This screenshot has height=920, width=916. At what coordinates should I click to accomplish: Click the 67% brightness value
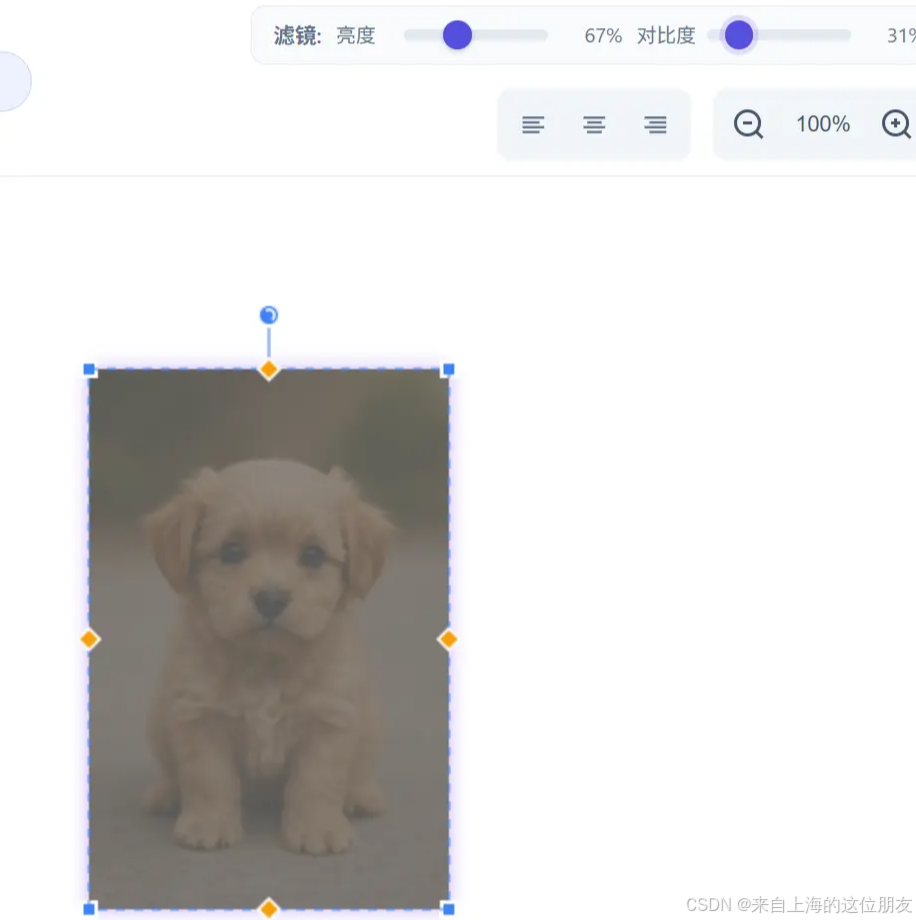pyautogui.click(x=602, y=35)
